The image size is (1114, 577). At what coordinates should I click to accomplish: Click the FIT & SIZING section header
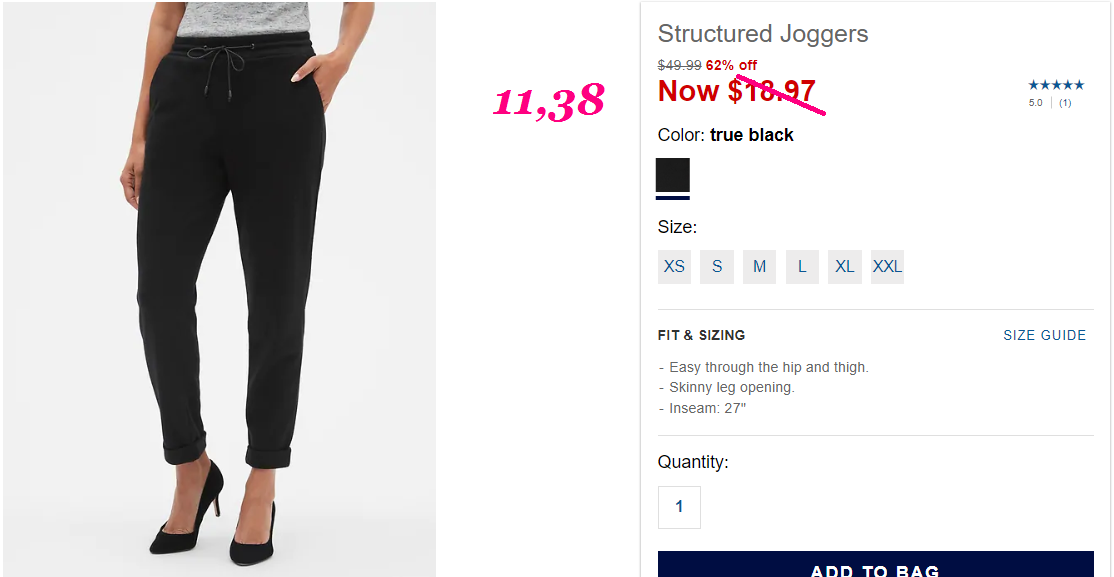pyautogui.click(x=701, y=335)
